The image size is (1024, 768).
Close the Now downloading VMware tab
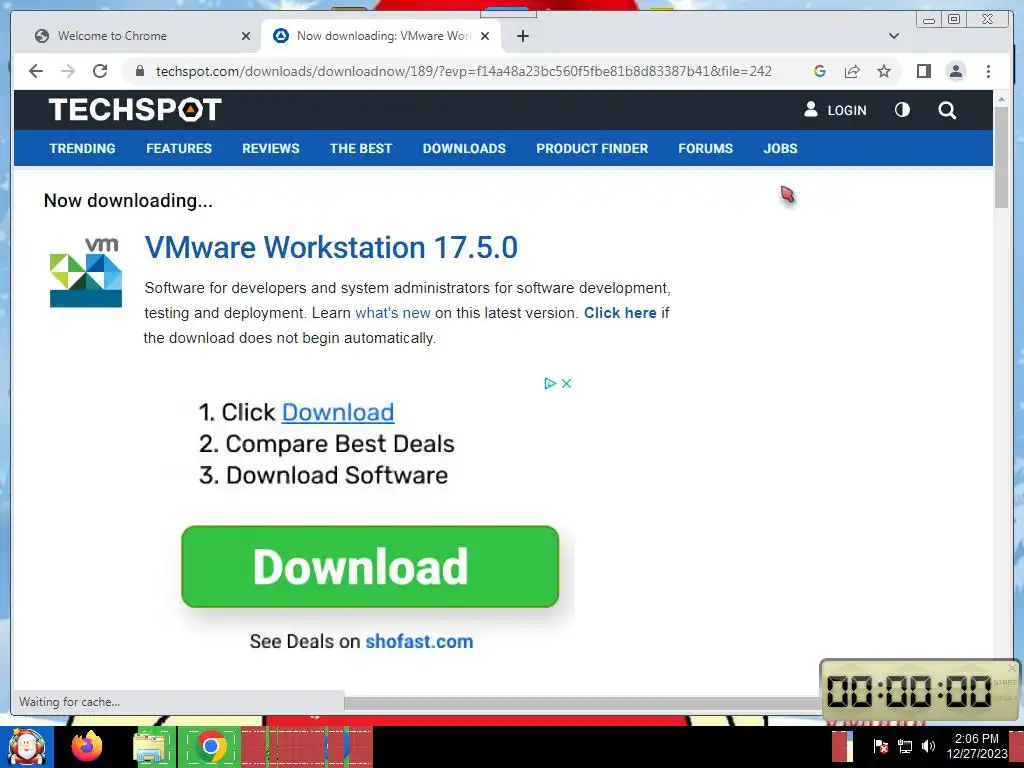click(x=485, y=36)
